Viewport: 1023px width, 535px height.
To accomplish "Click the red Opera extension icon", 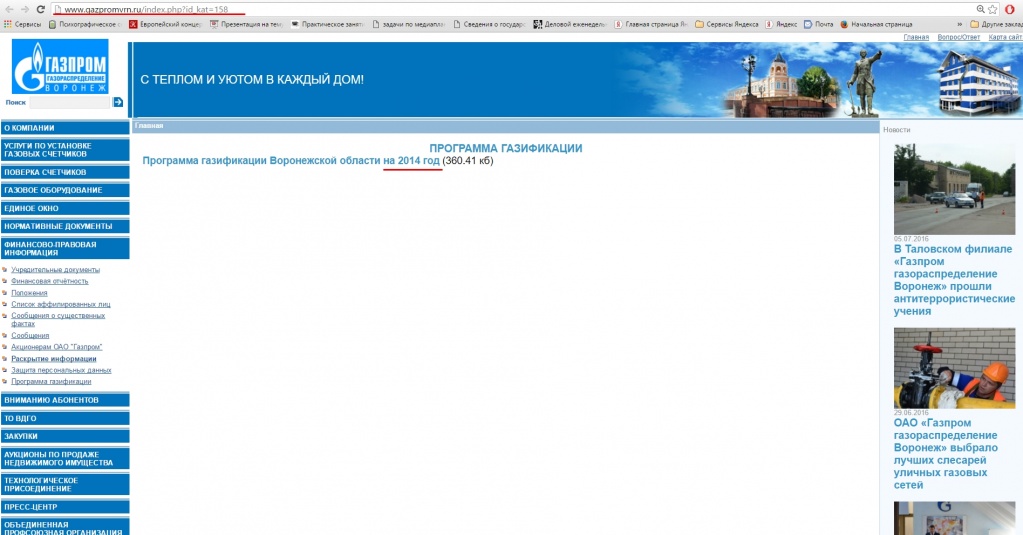I will (1010, 9).
